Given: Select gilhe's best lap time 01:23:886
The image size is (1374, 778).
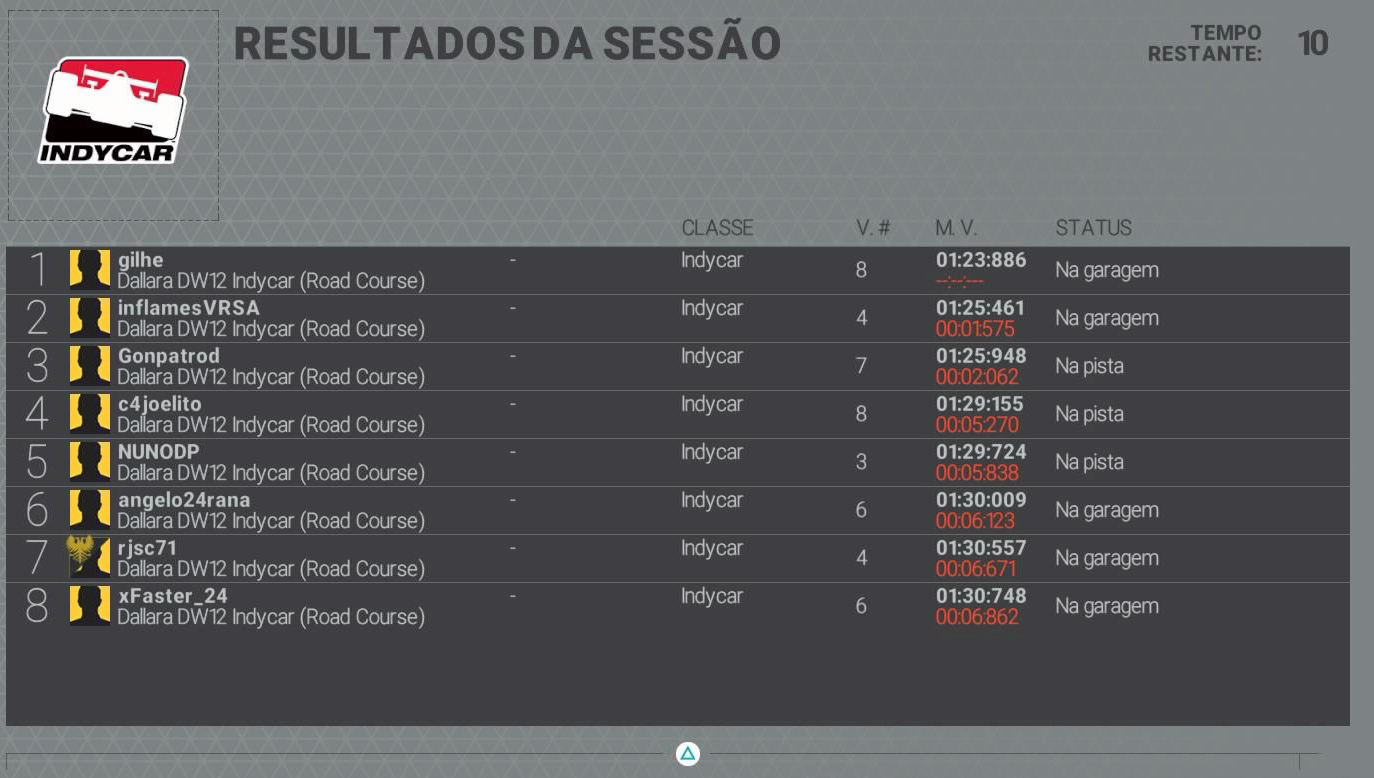Looking at the screenshot, I should tap(980, 260).
